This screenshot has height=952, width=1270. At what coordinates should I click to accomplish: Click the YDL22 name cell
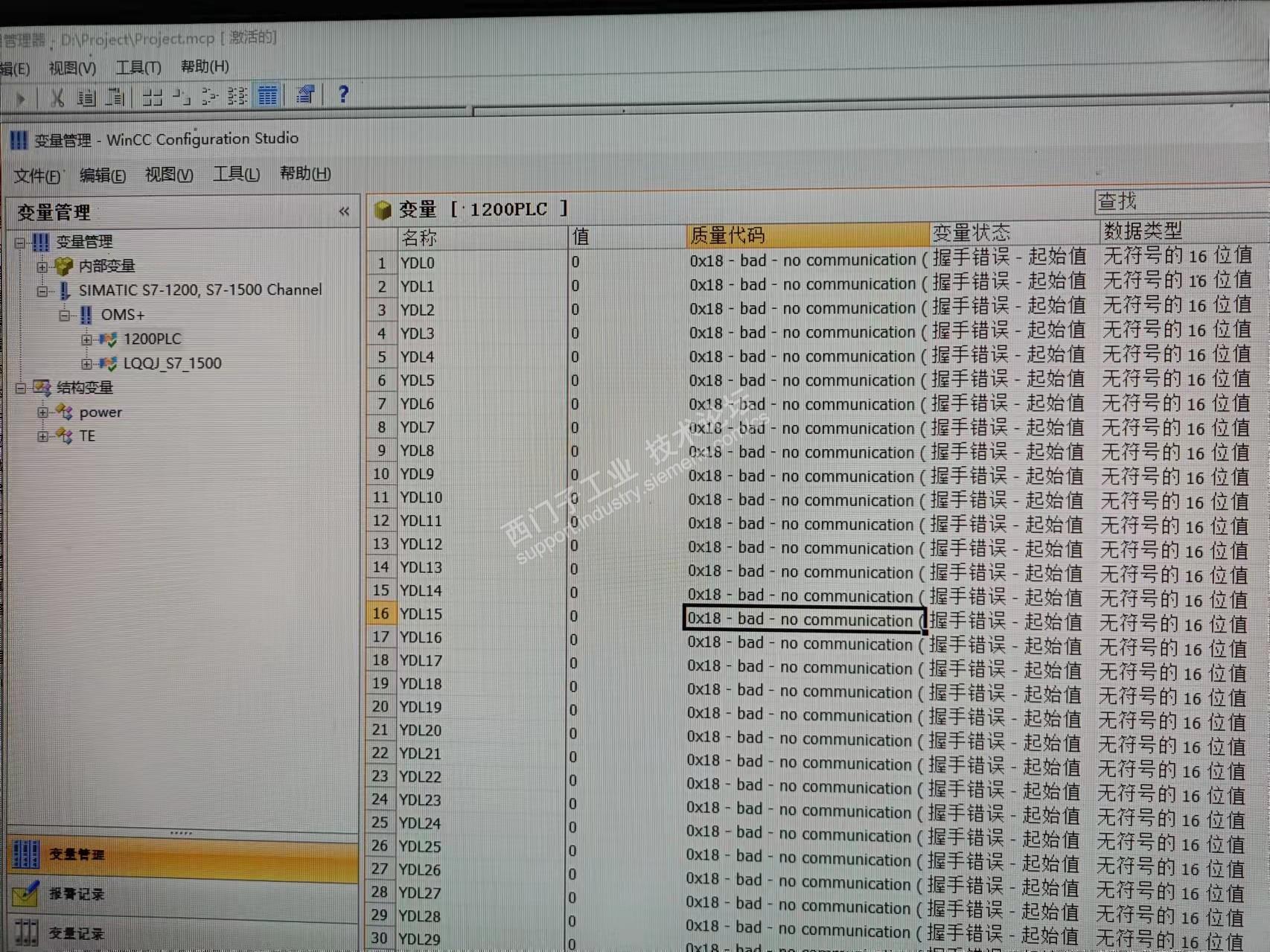tap(481, 776)
